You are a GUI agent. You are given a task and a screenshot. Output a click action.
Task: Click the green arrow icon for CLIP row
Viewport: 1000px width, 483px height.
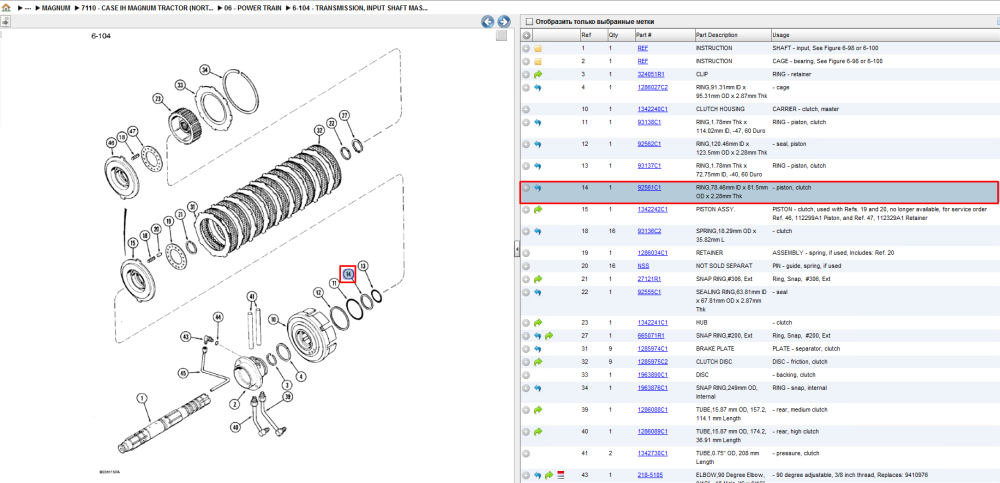click(x=538, y=75)
